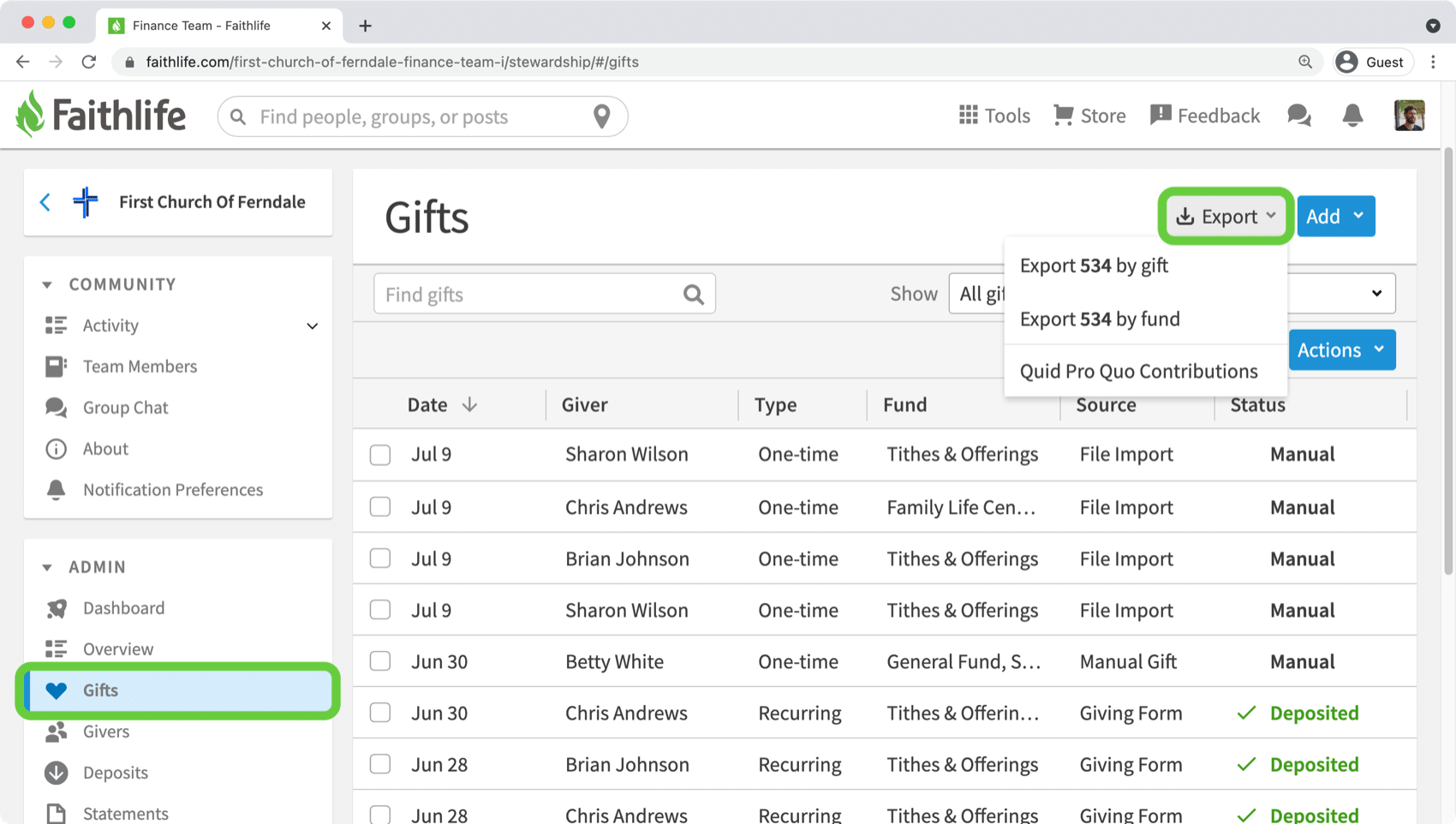Check the Betty White Jun 30 row
Viewport: 1456px width, 824px height.
380,661
